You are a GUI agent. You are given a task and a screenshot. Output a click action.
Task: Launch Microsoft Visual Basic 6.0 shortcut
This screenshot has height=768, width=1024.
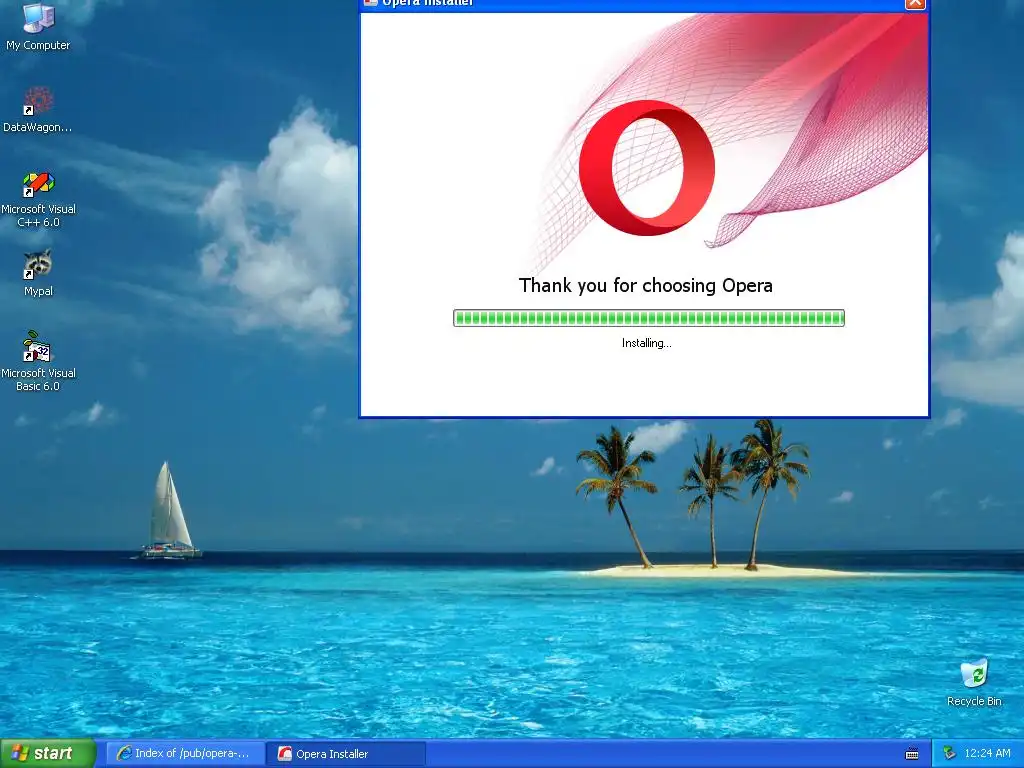(x=38, y=361)
